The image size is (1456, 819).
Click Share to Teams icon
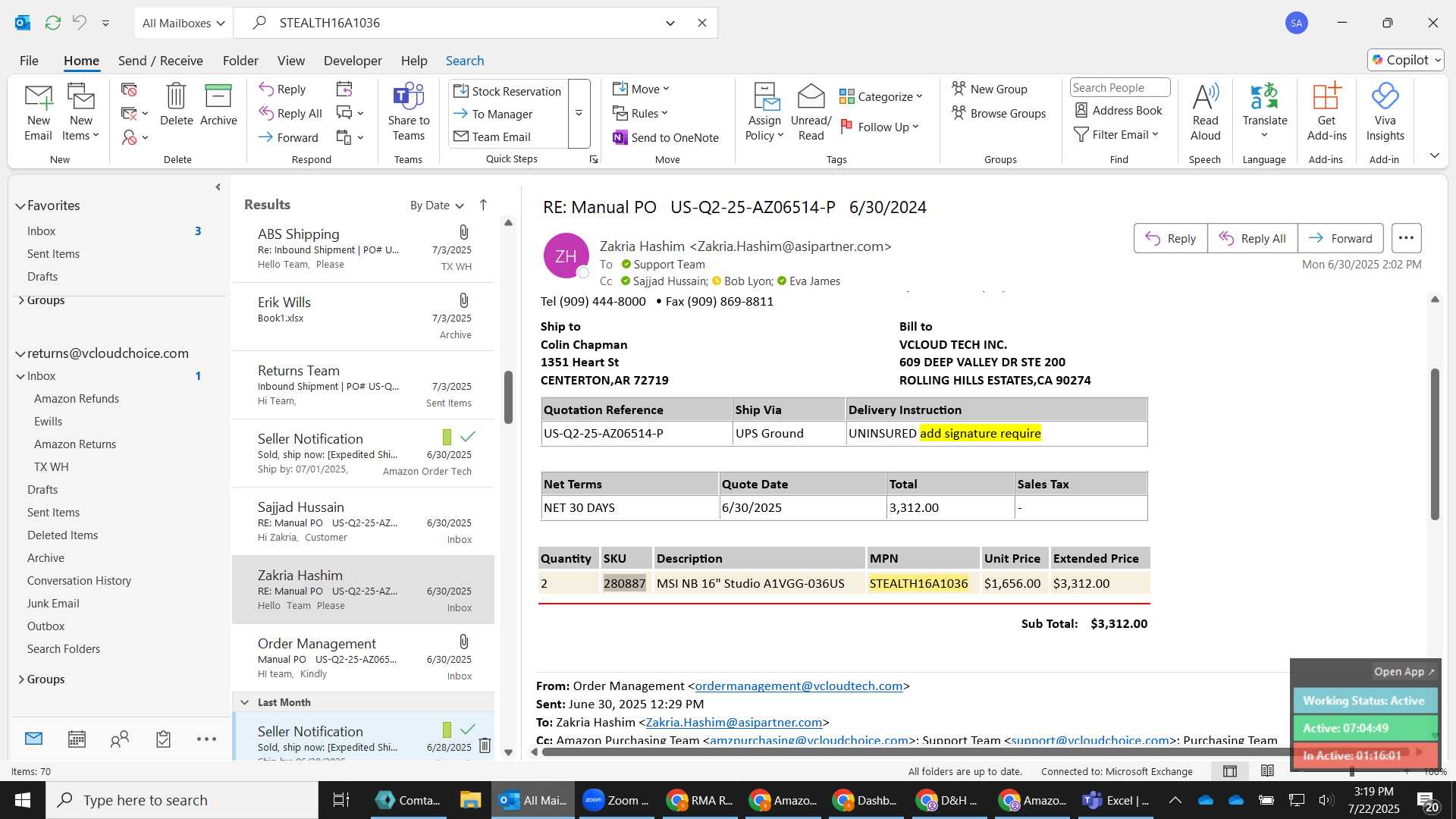click(x=409, y=112)
